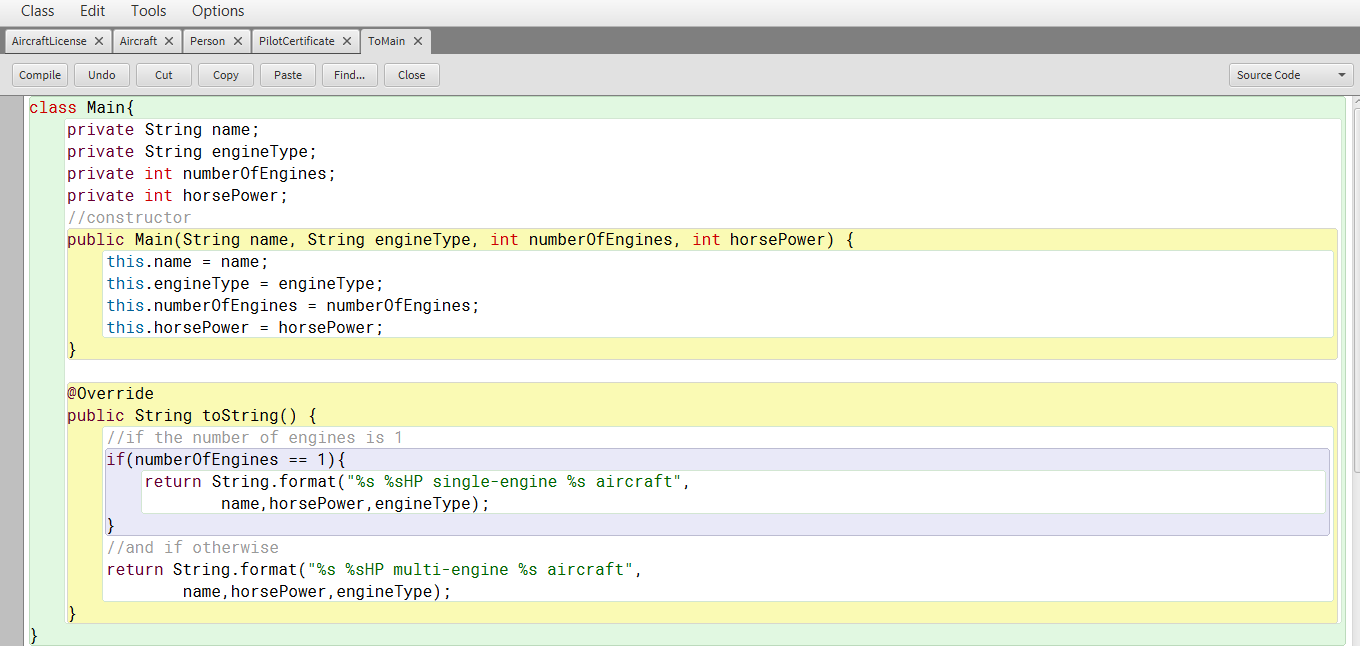This screenshot has width=1360, height=646.
Task: Open the Source Code view dropdown
Action: (x=1290, y=74)
